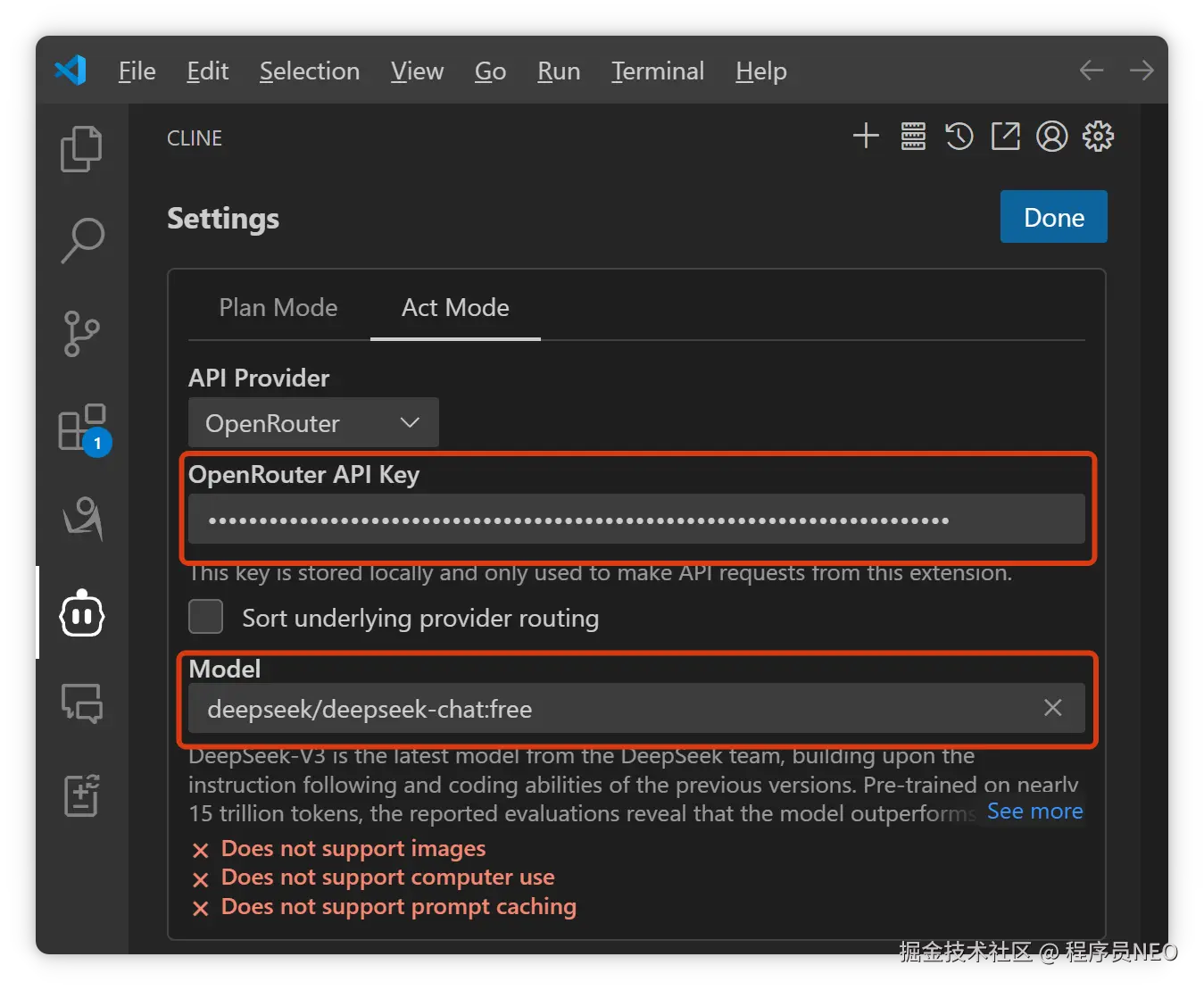Open Cline account profile icon
1204x990 pixels.
point(1052,137)
